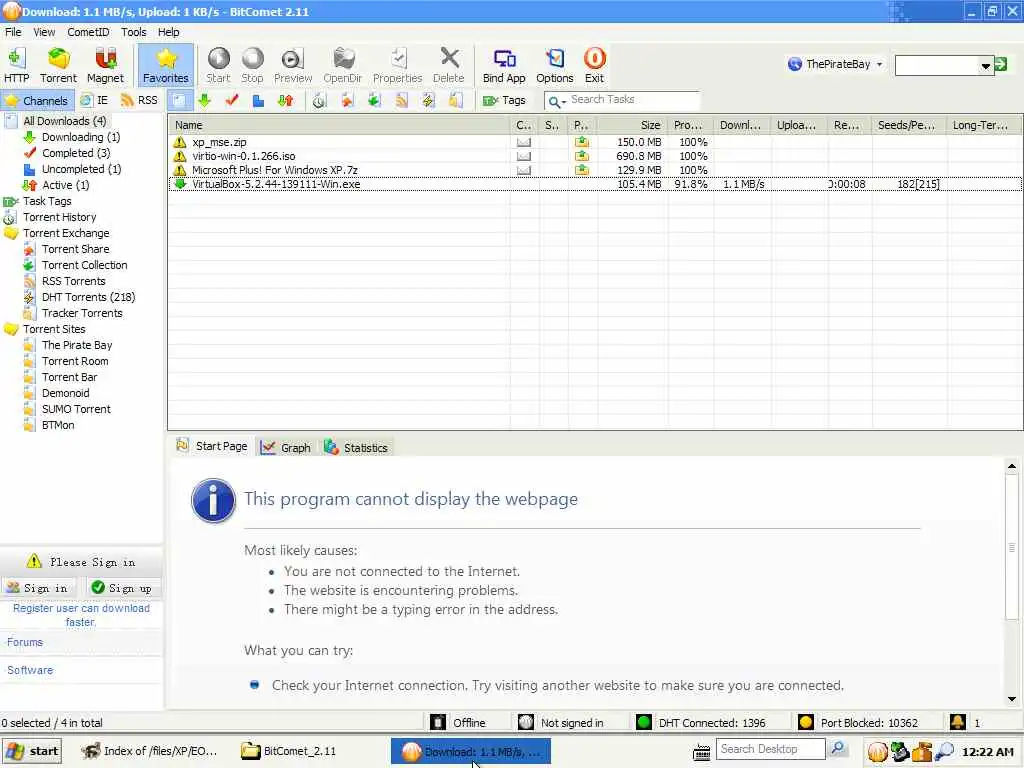Expand the search box combo arrow
The width and height of the screenshot is (1024, 768).
click(985, 65)
